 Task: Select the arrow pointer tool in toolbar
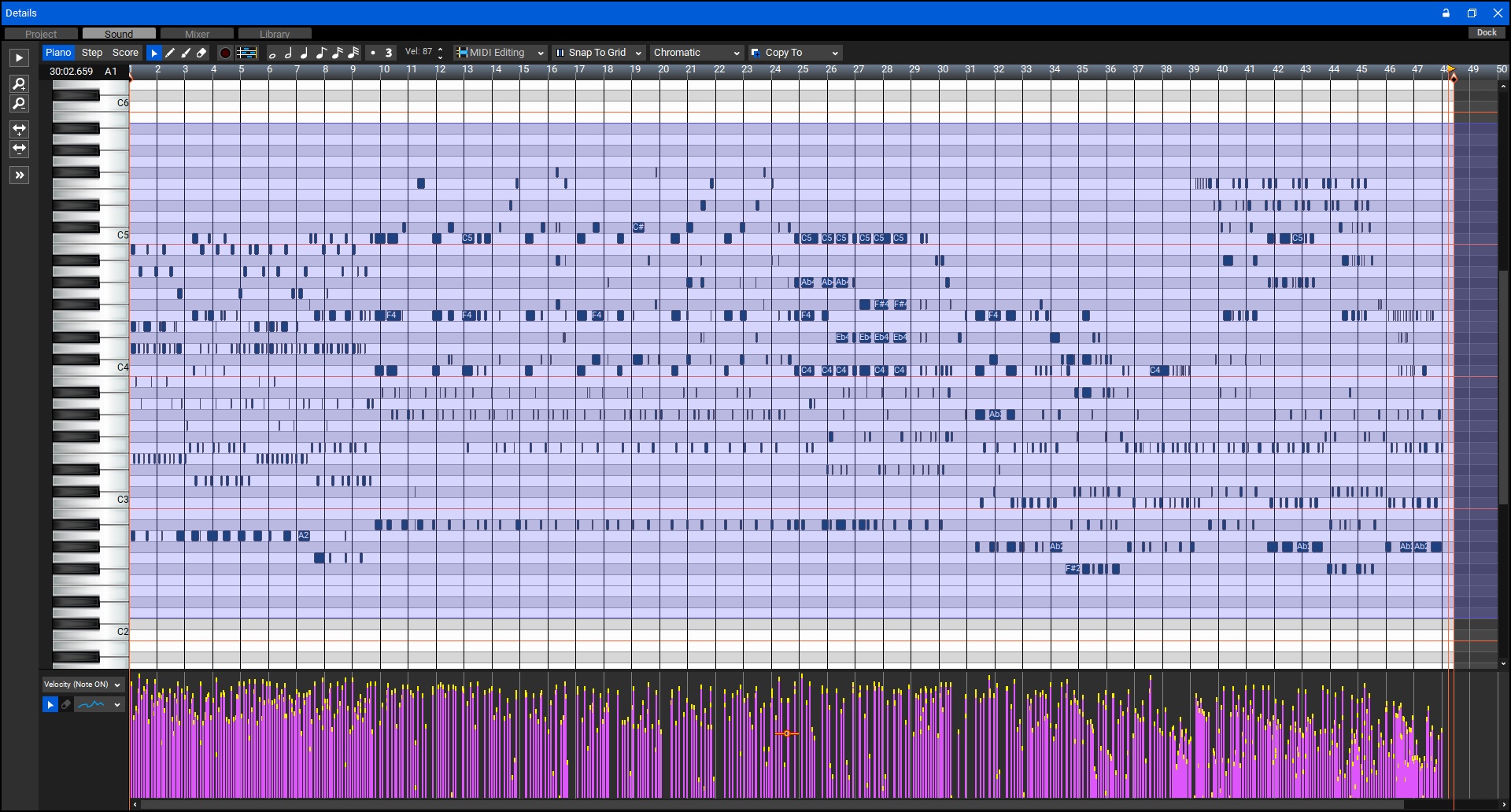[154, 53]
